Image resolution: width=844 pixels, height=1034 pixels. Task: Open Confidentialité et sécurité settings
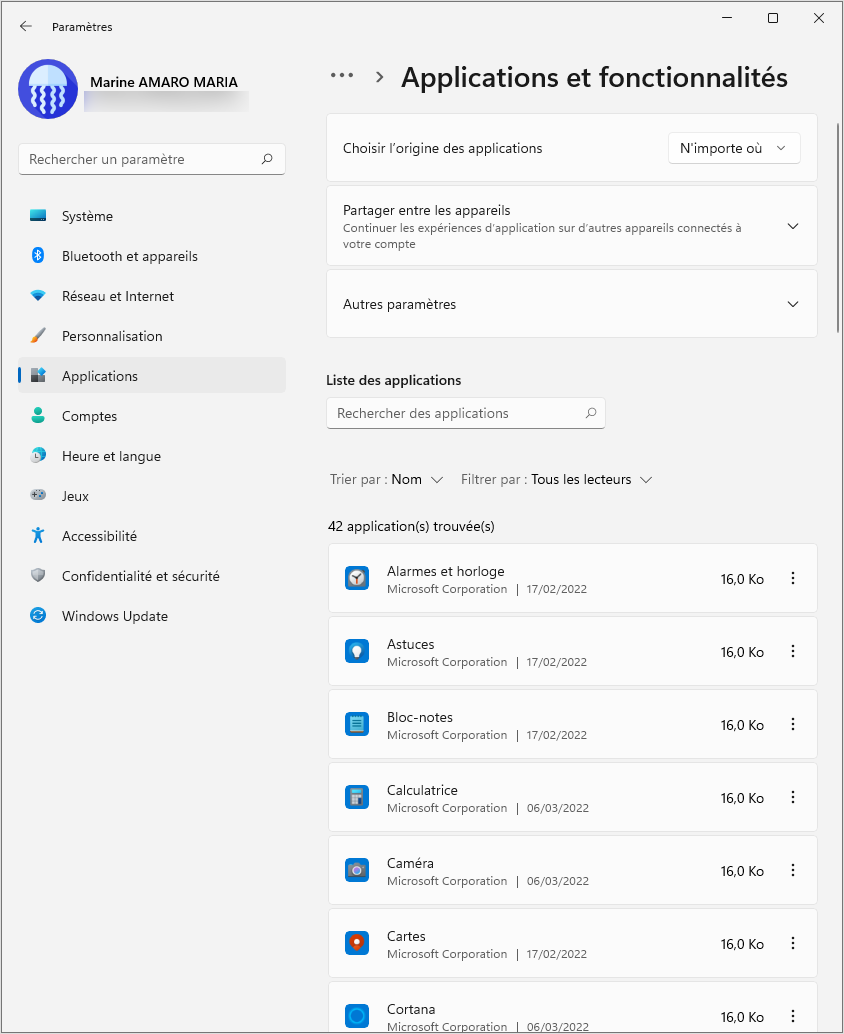[x=152, y=576]
